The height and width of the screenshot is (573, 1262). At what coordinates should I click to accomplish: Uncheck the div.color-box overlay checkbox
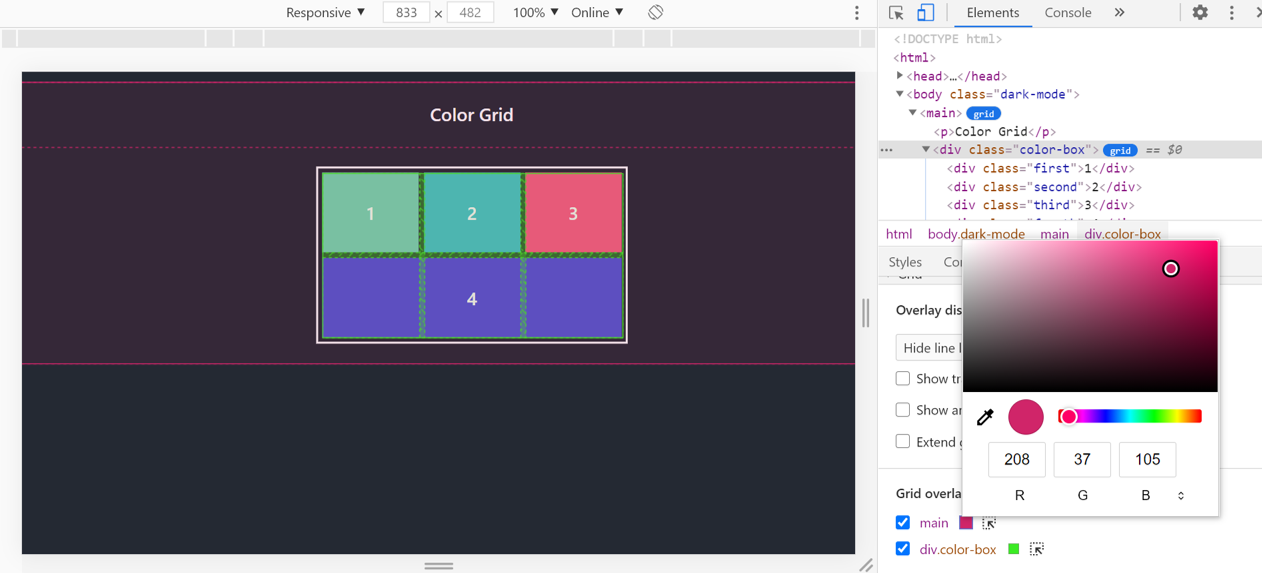pyautogui.click(x=903, y=549)
